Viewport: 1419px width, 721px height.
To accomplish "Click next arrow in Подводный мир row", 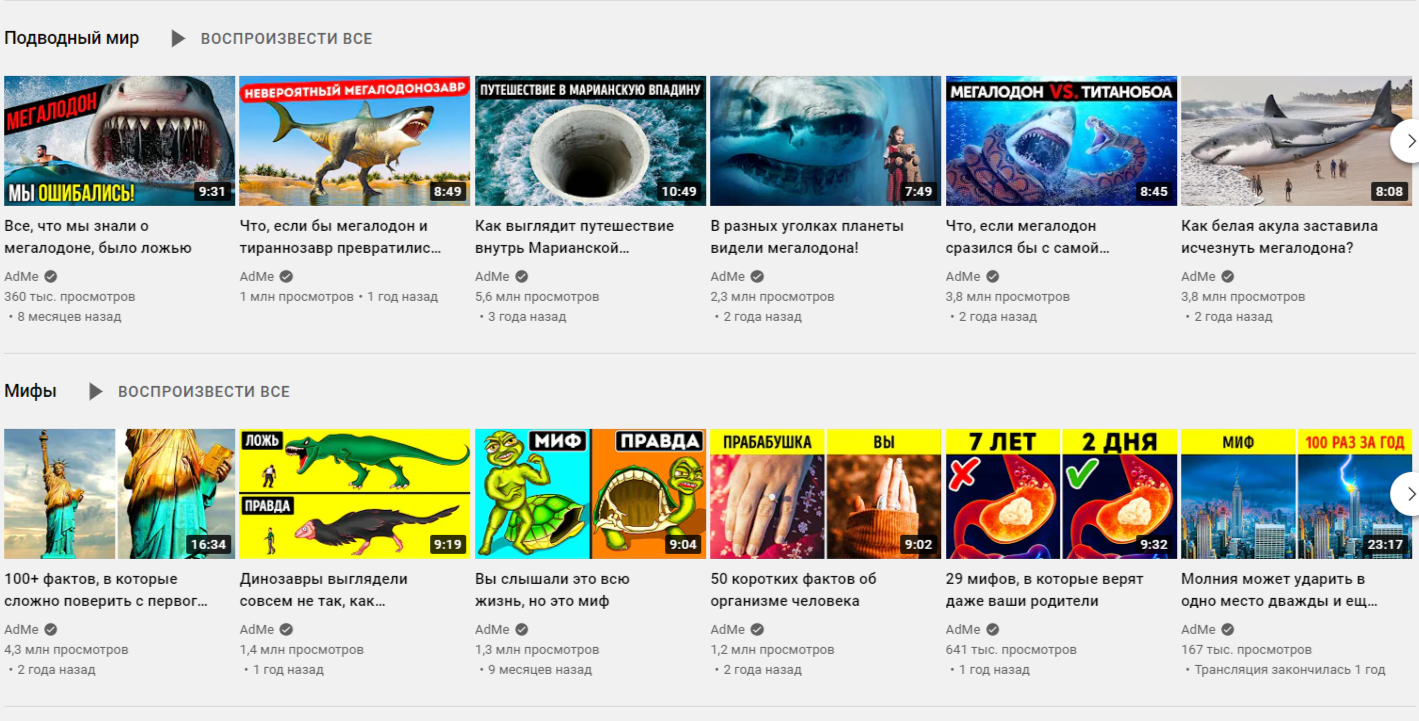I will [x=1408, y=141].
